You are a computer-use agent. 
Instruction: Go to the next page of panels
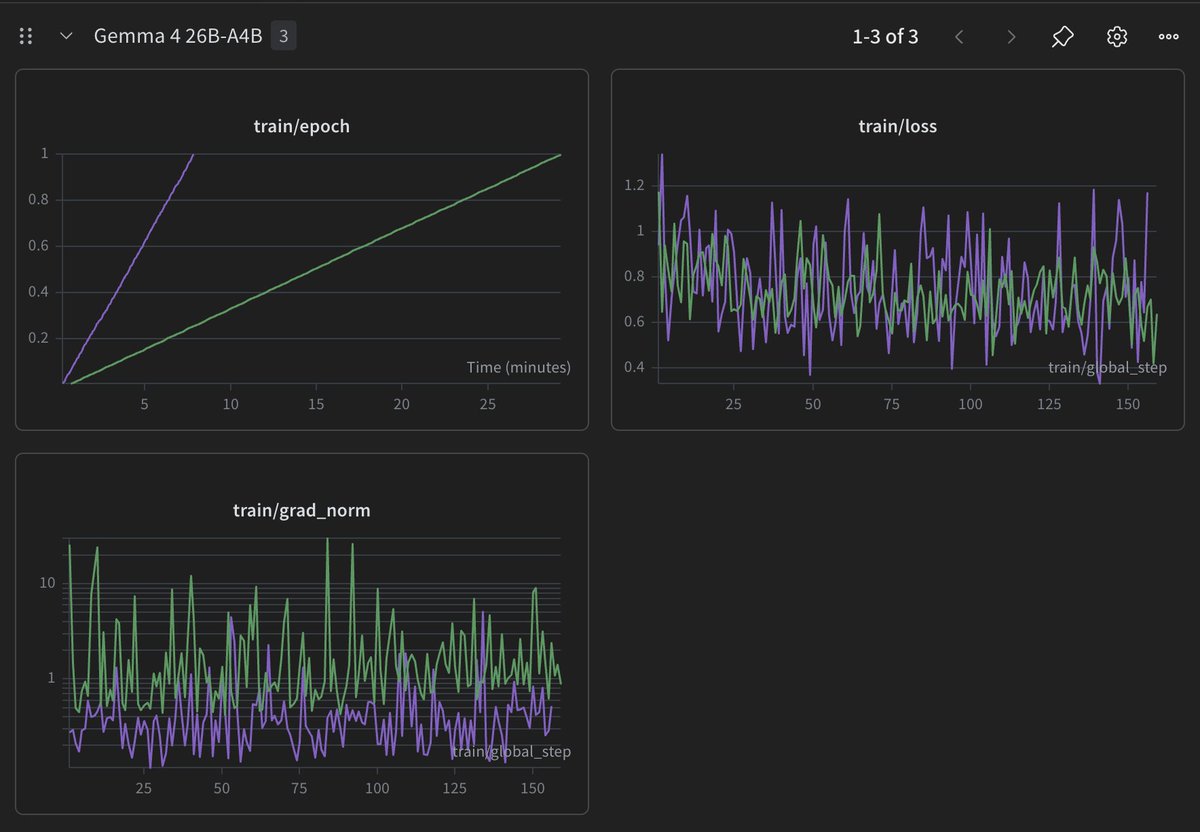pyautogui.click(x=1011, y=37)
